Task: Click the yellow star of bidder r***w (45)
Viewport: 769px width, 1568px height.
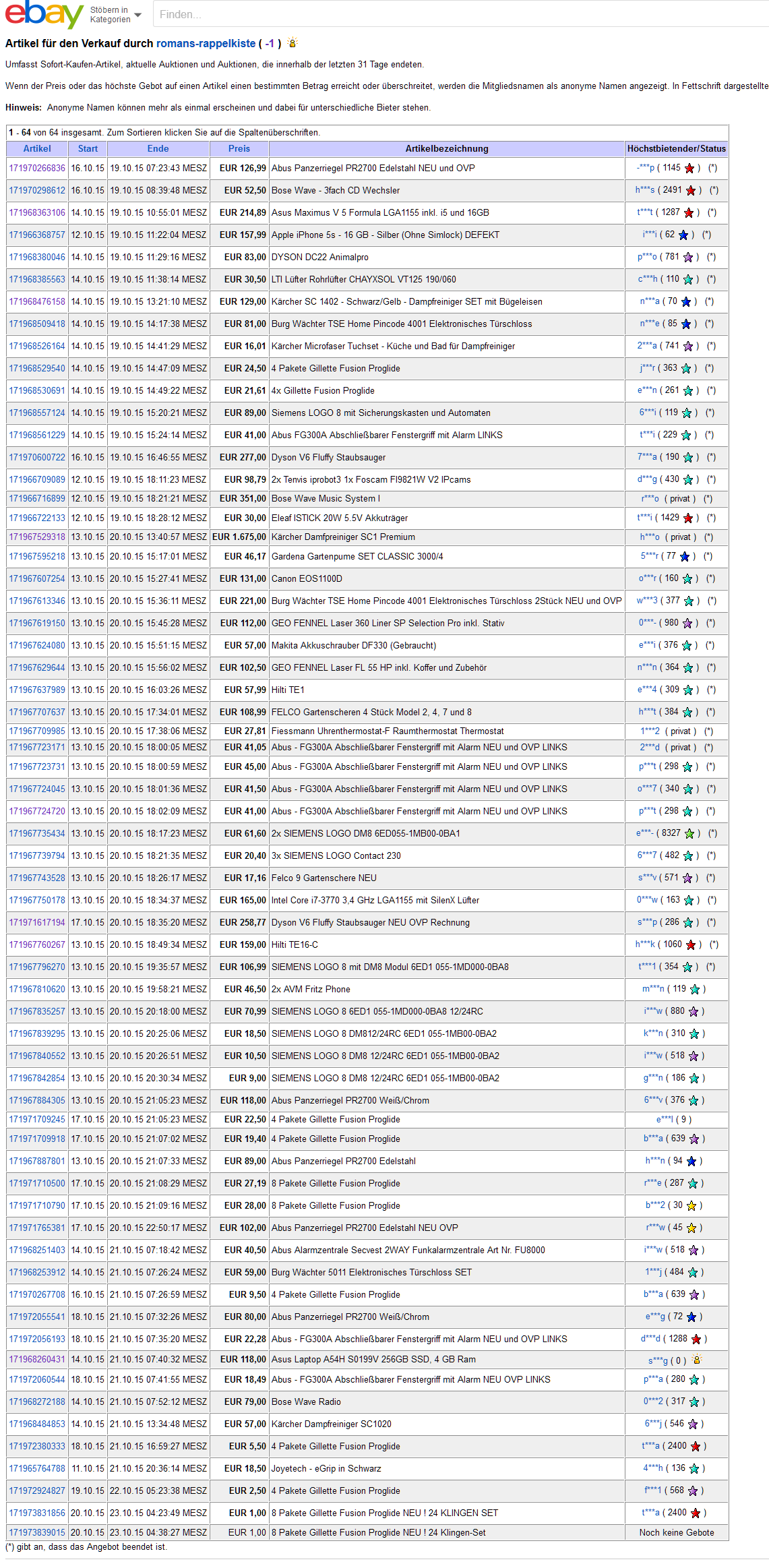Action: coord(691,1228)
